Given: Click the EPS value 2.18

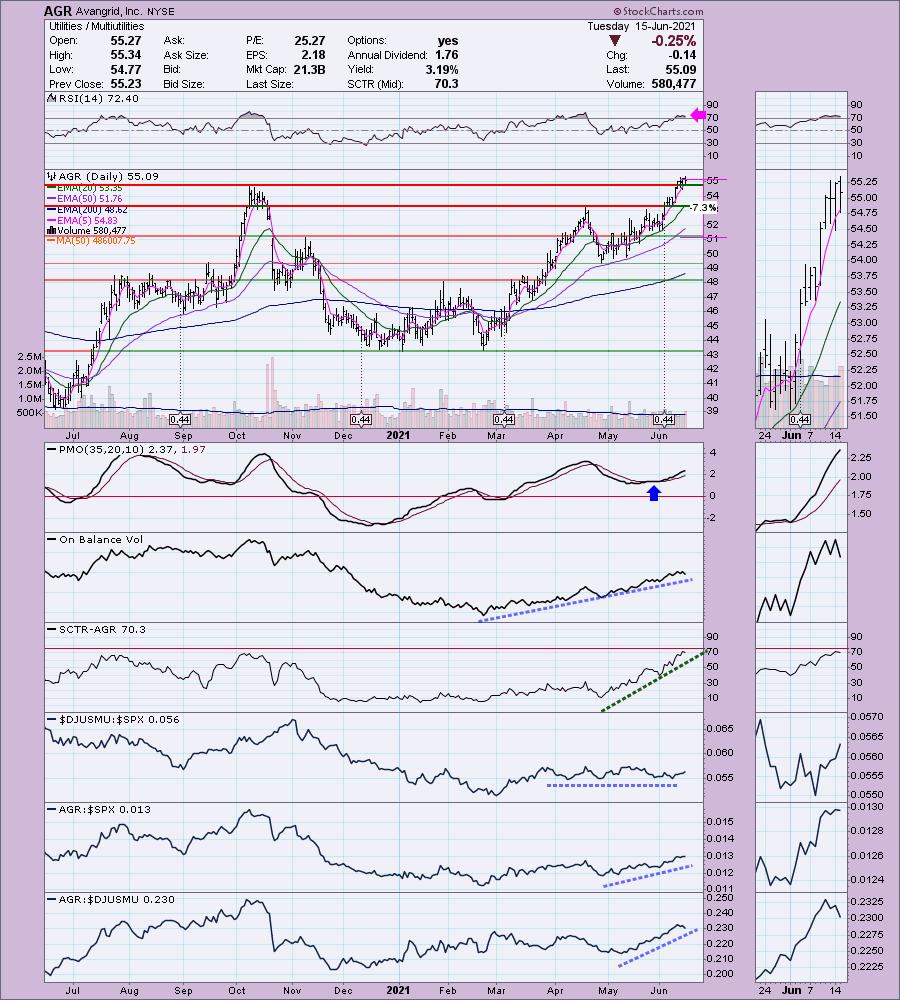Looking at the screenshot, I should [x=313, y=55].
